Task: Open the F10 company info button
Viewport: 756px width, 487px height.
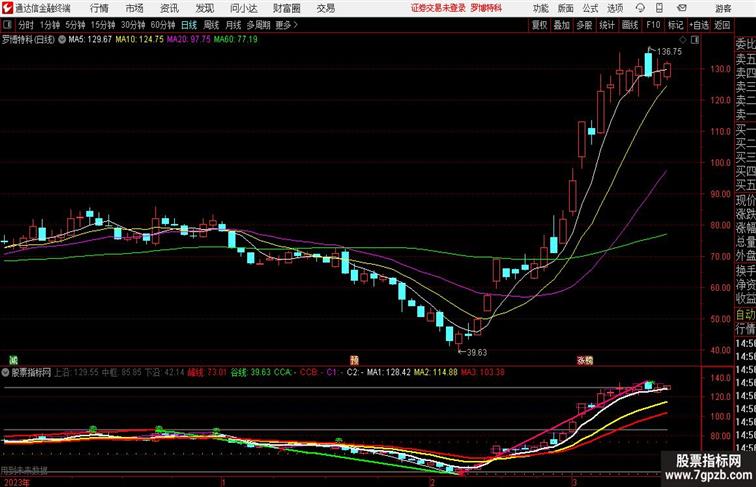Action: (x=653, y=25)
